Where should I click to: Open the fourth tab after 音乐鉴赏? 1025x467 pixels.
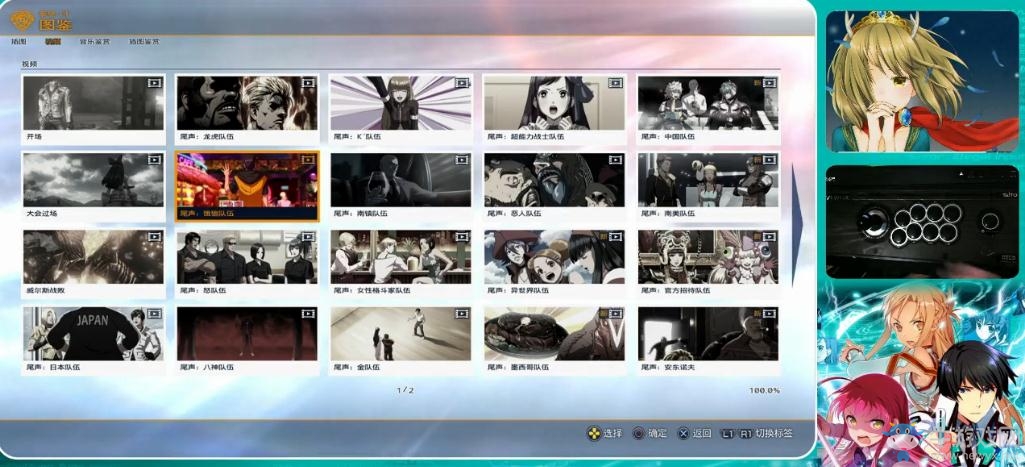tap(144, 42)
